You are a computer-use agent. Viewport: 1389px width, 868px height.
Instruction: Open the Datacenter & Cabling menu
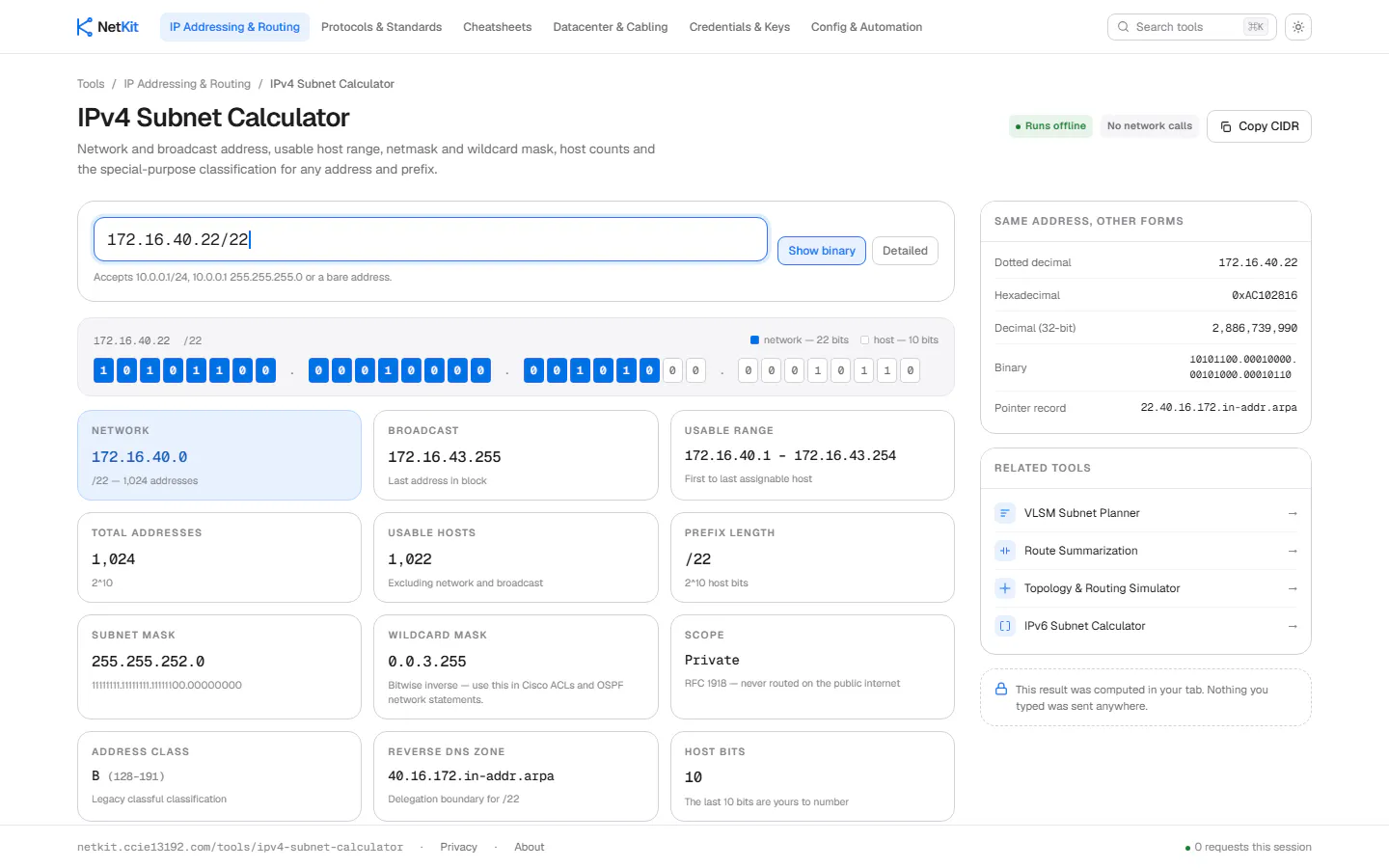pyautogui.click(x=611, y=27)
